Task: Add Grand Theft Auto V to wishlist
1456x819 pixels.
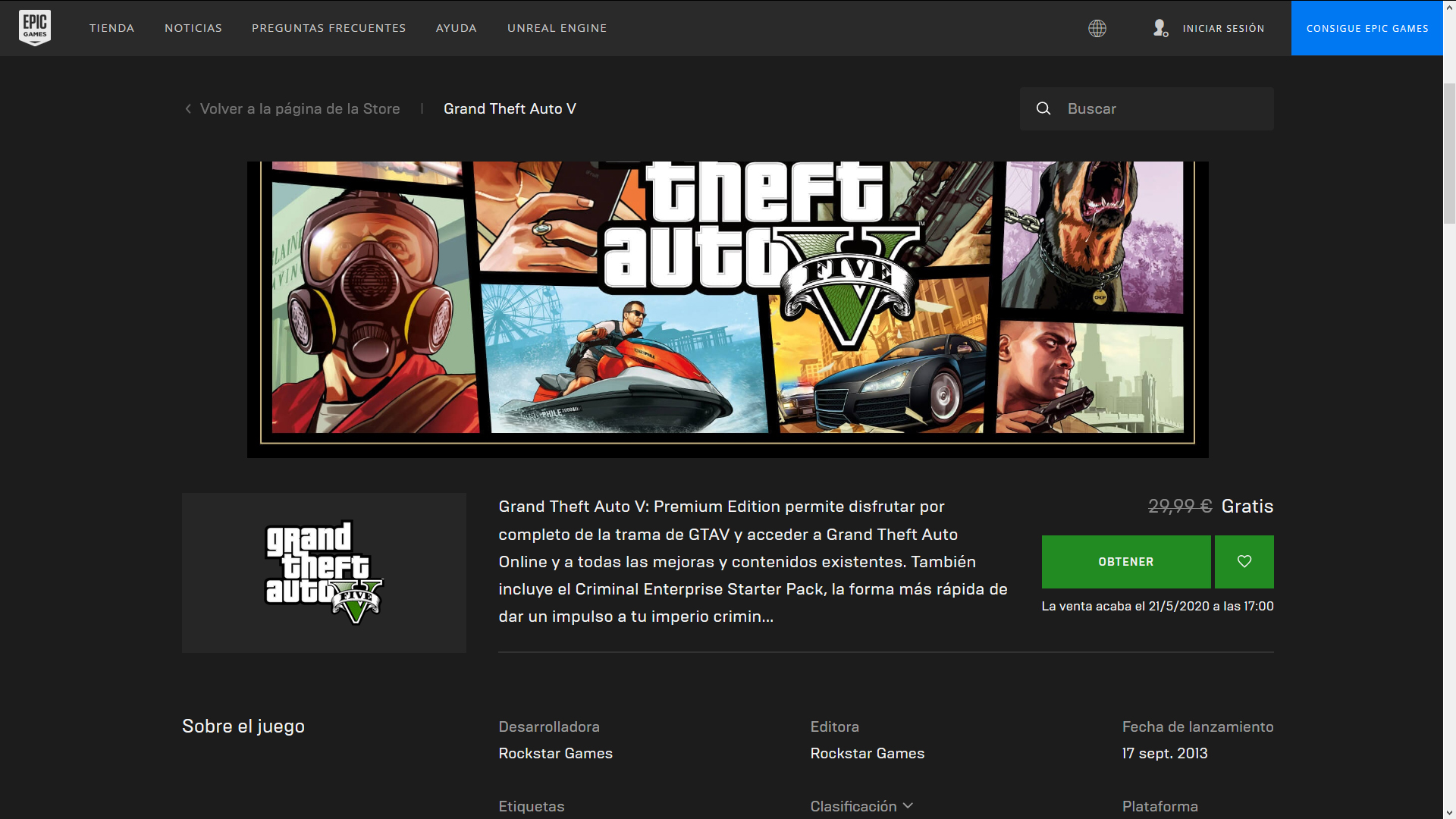Action: [x=1243, y=562]
